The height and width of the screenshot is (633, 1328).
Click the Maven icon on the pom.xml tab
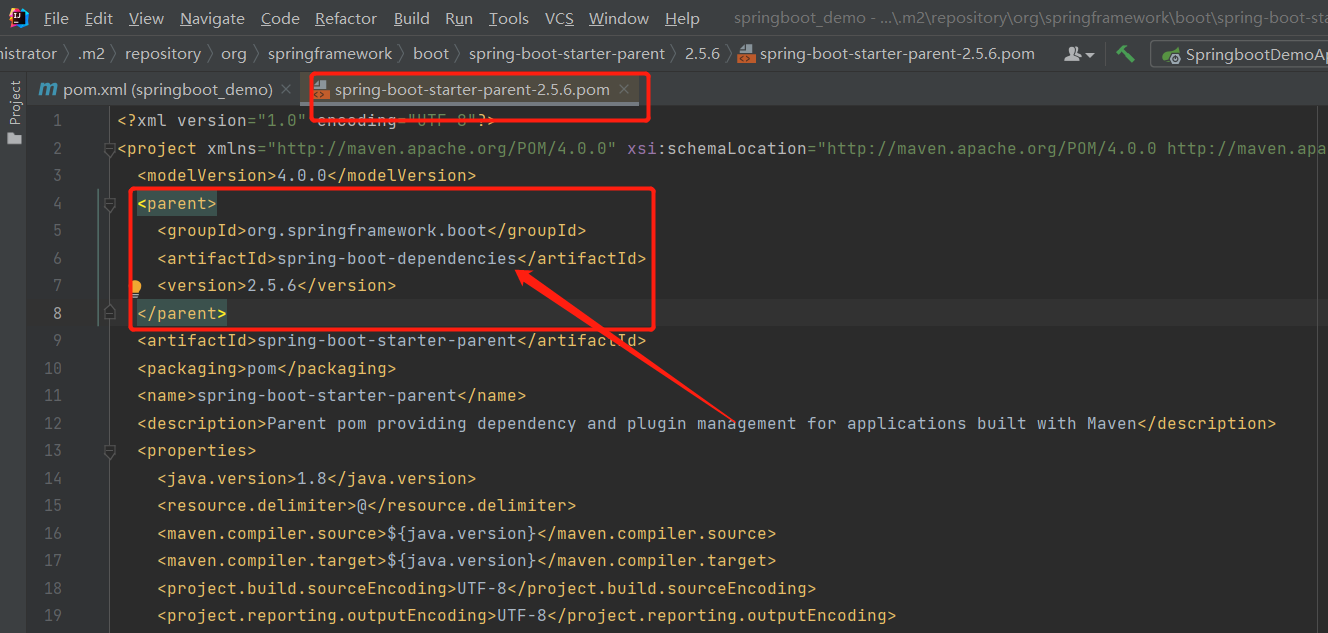click(x=47, y=90)
